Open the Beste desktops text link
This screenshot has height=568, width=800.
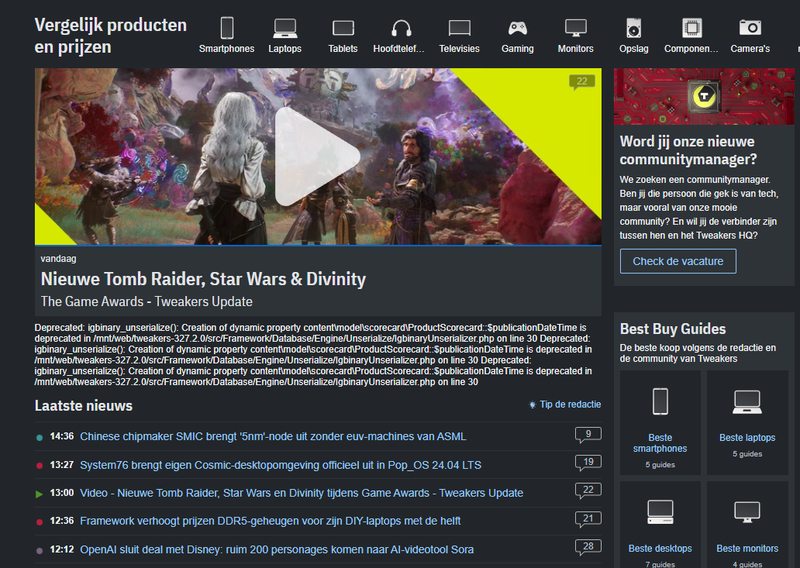click(x=660, y=549)
